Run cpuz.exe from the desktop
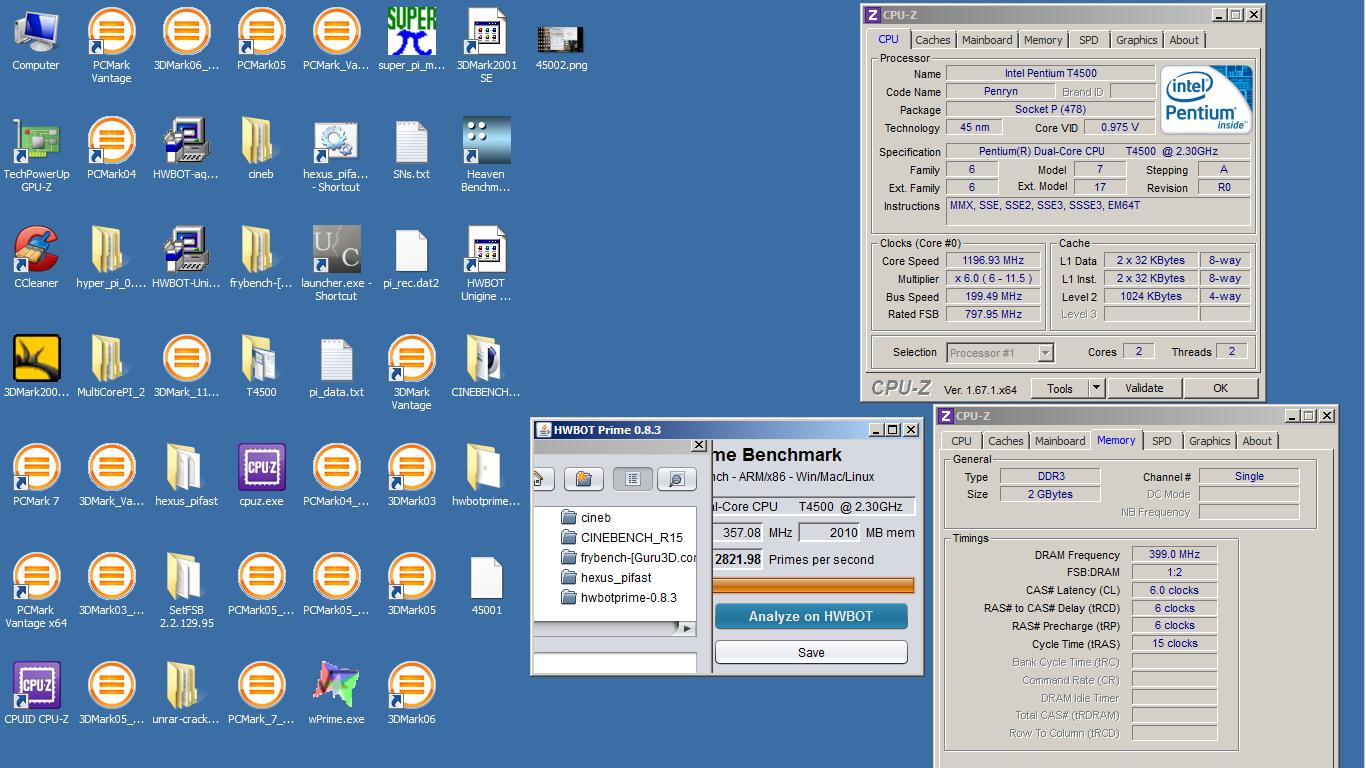The width and height of the screenshot is (1366, 768). 261,476
